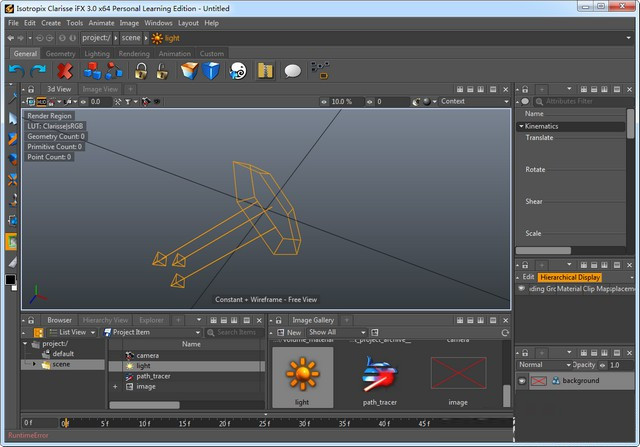Switch to the Hierarchy View tab

[x=105, y=320]
